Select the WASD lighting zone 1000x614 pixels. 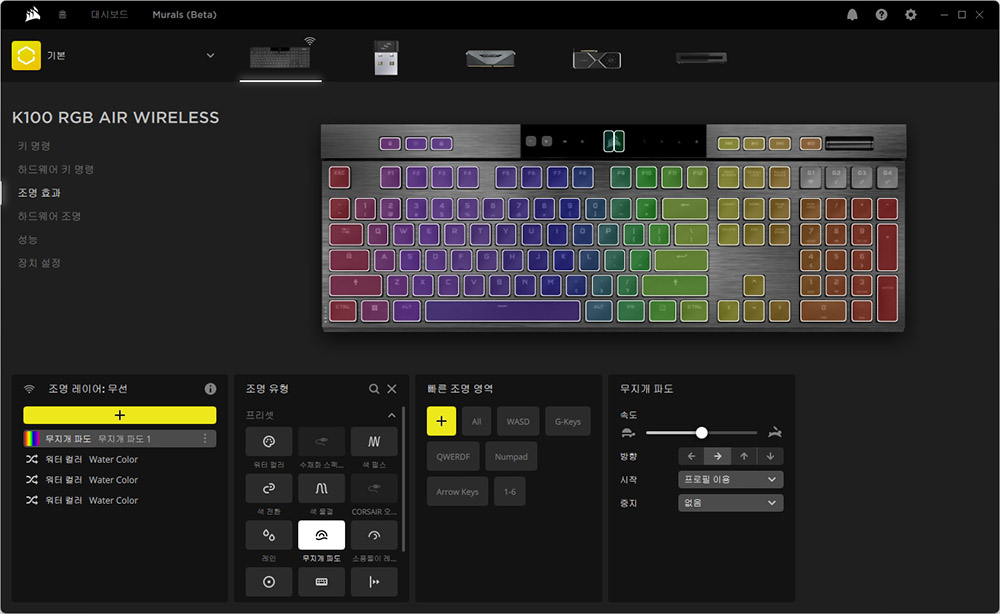518,421
